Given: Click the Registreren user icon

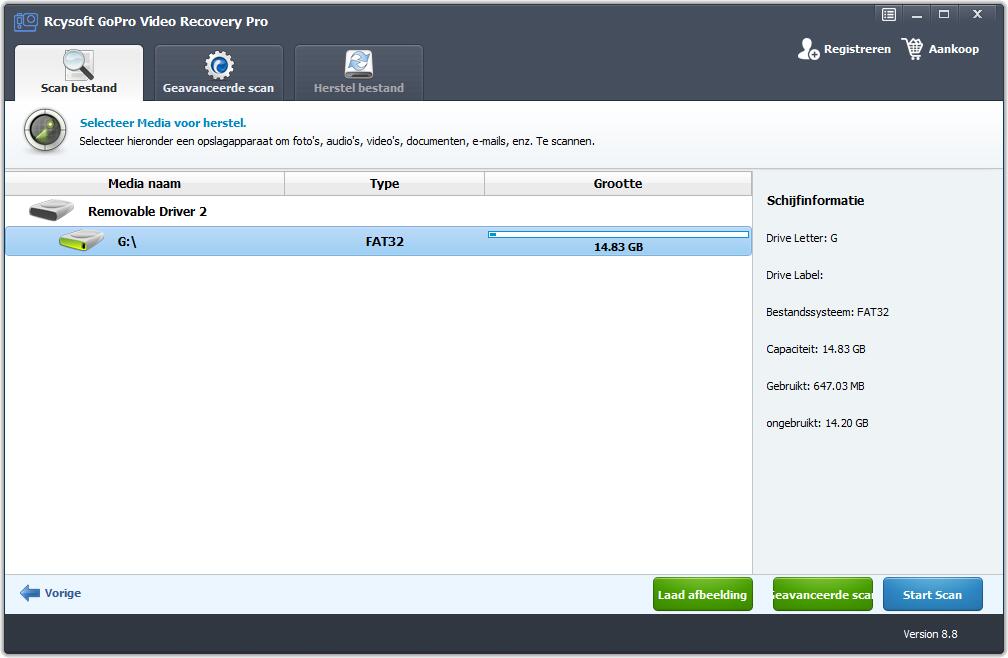Looking at the screenshot, I should tap(808, 49).
